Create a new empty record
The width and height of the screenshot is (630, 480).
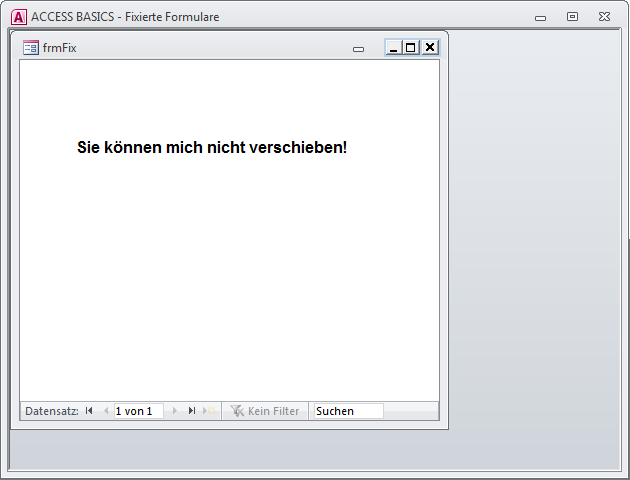click(209, 411)
